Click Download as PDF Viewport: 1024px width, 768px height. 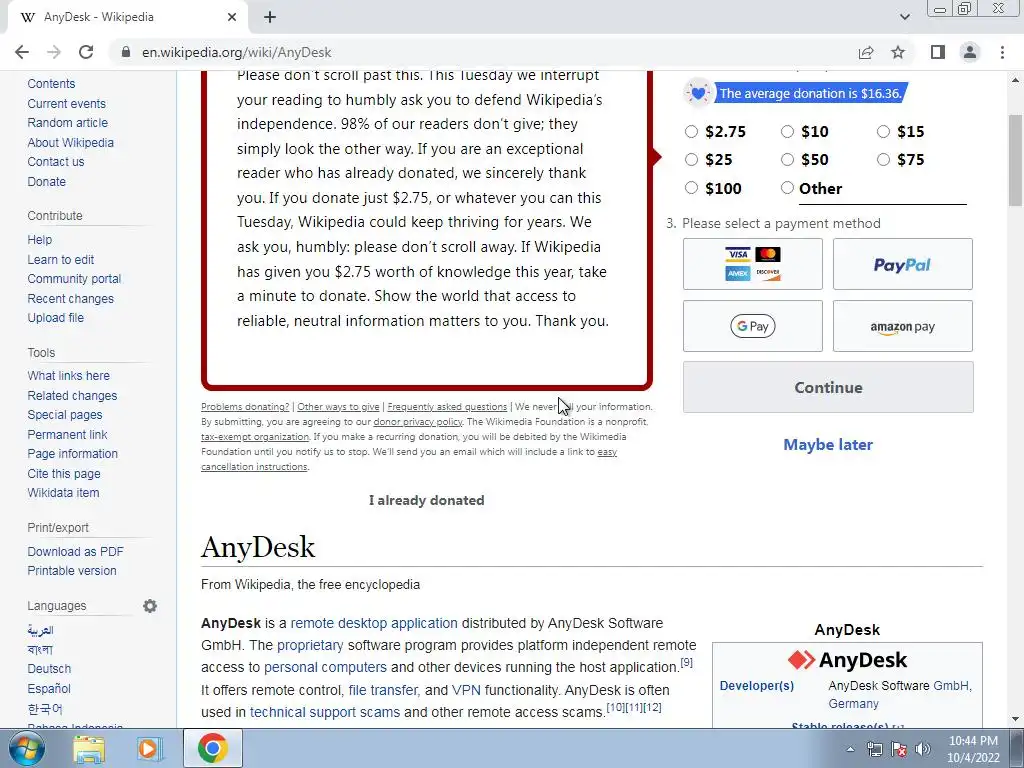click(75, 551)
